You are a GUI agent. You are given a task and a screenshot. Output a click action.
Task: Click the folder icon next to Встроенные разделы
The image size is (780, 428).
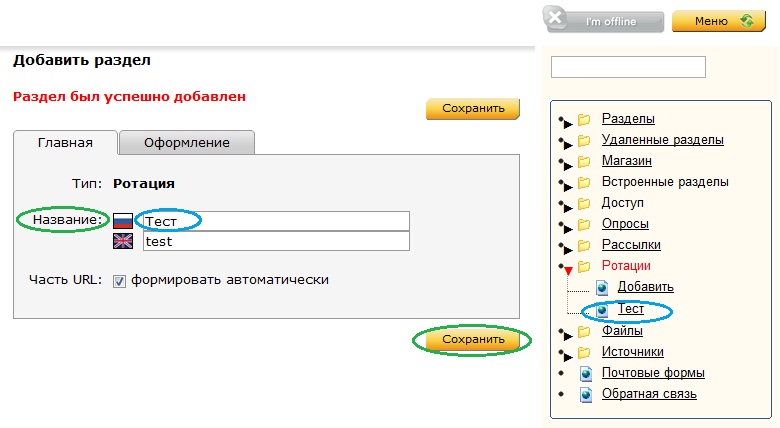(584, 182)
